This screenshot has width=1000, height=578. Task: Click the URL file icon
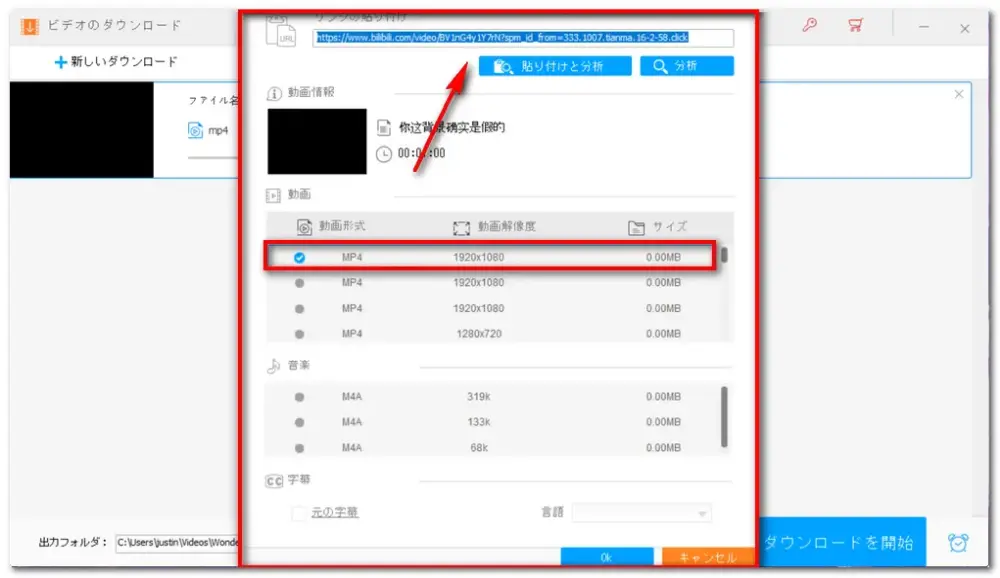pyautogui.click(x=282, y=32)
